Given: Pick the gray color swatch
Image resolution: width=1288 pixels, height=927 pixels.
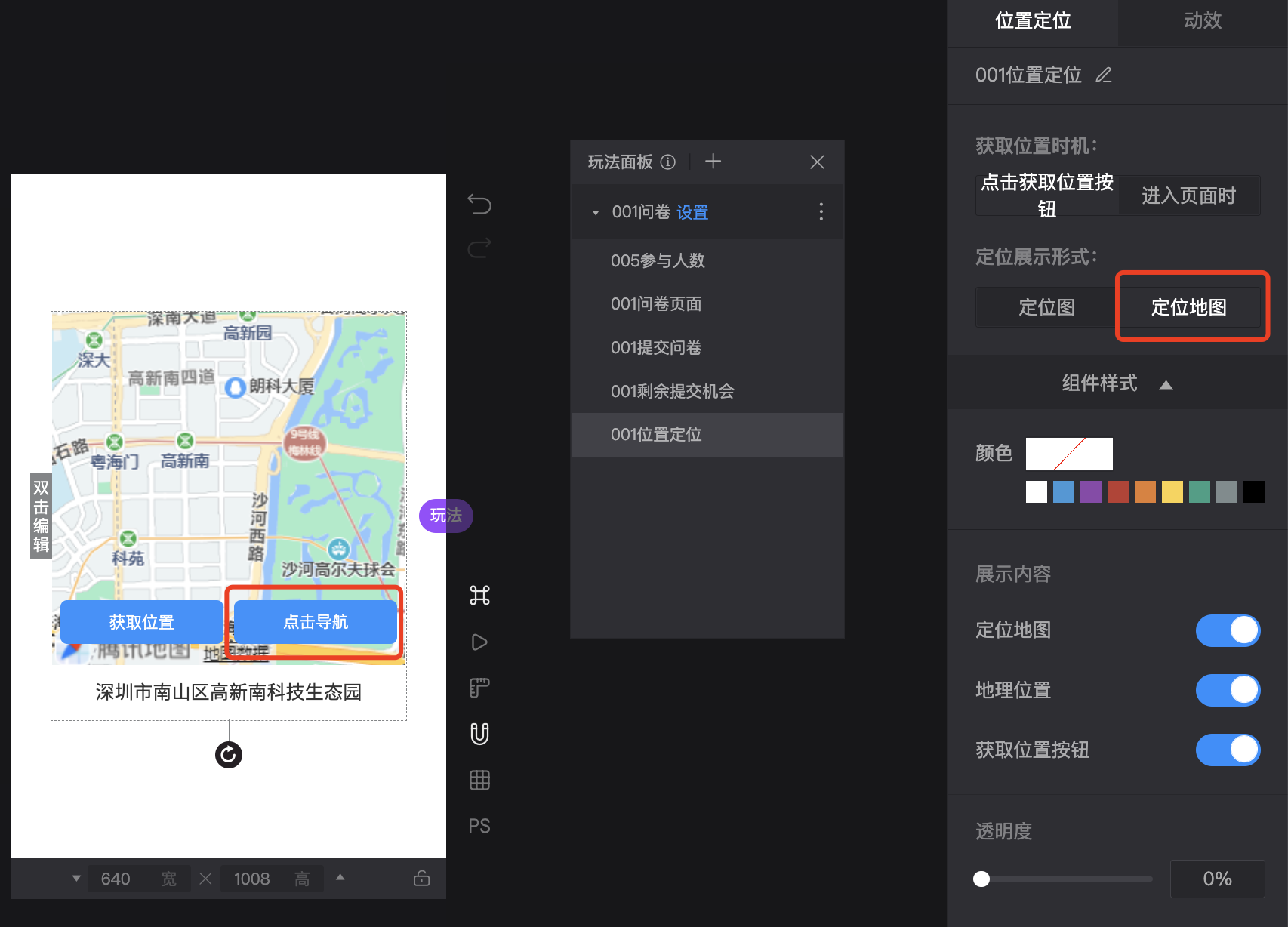Looking at the screenshot, I should point(1227,491).
